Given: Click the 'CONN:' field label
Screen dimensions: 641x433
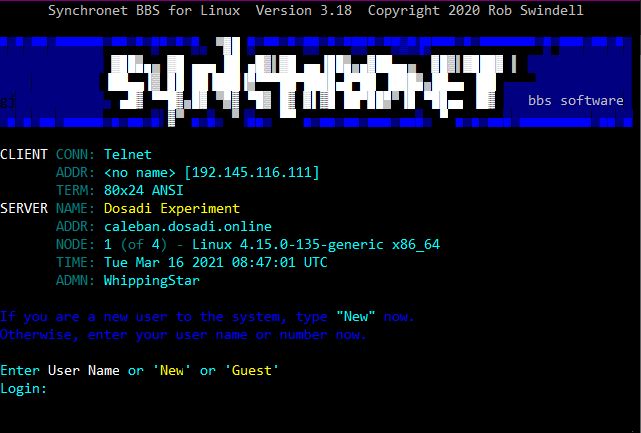Looking at the screenshot, I should click(x=75, y=155).
